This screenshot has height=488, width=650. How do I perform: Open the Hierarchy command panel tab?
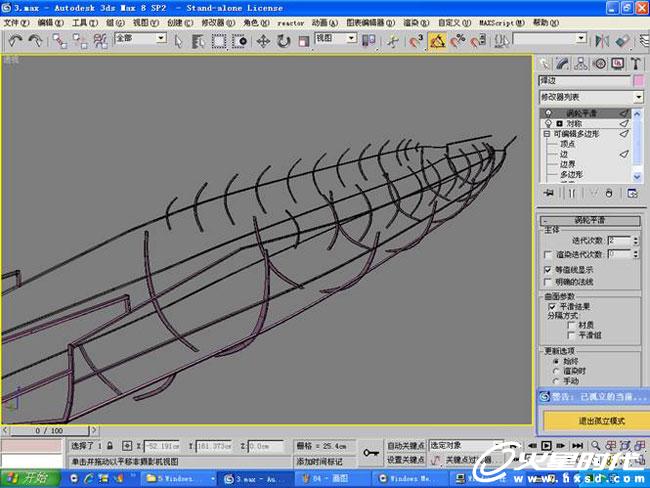(581, 63)
